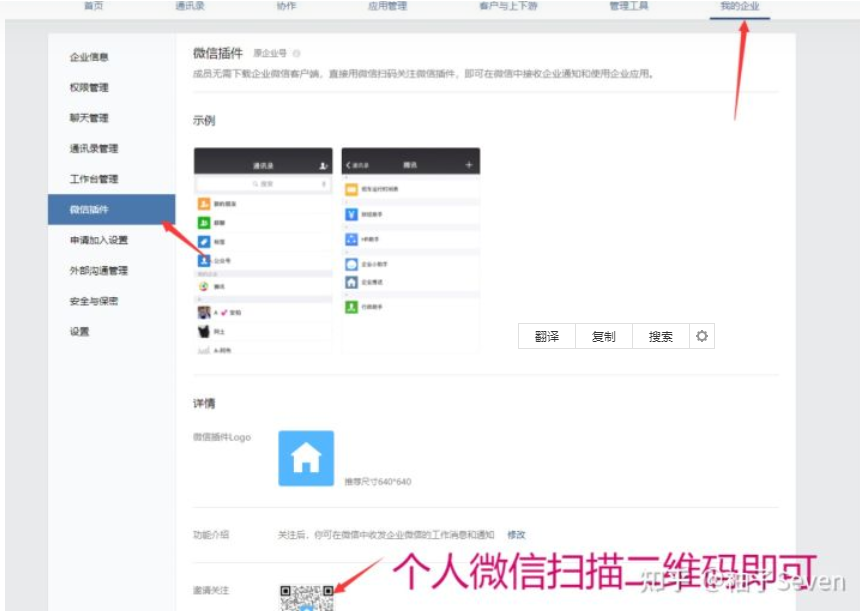Click the 原企业号 label

pos(270,53)
